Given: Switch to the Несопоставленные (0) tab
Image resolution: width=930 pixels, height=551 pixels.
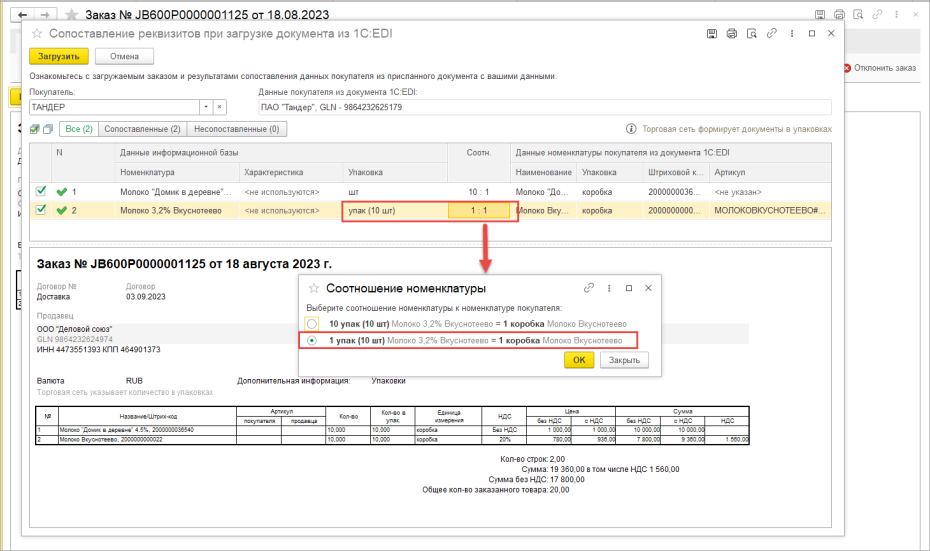Looking at the screenshot, I should pos(237,129).
